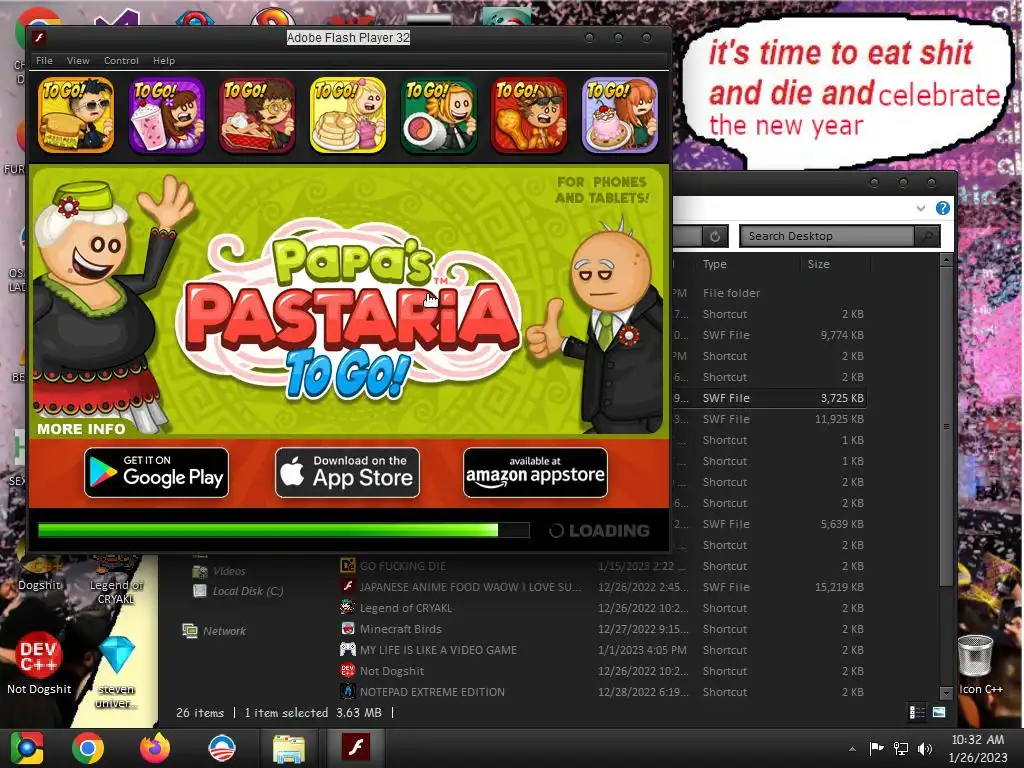This screenshot has height=768, width=1024.
Task: Click the Amazon Appstore button
Action: [535, 472]
